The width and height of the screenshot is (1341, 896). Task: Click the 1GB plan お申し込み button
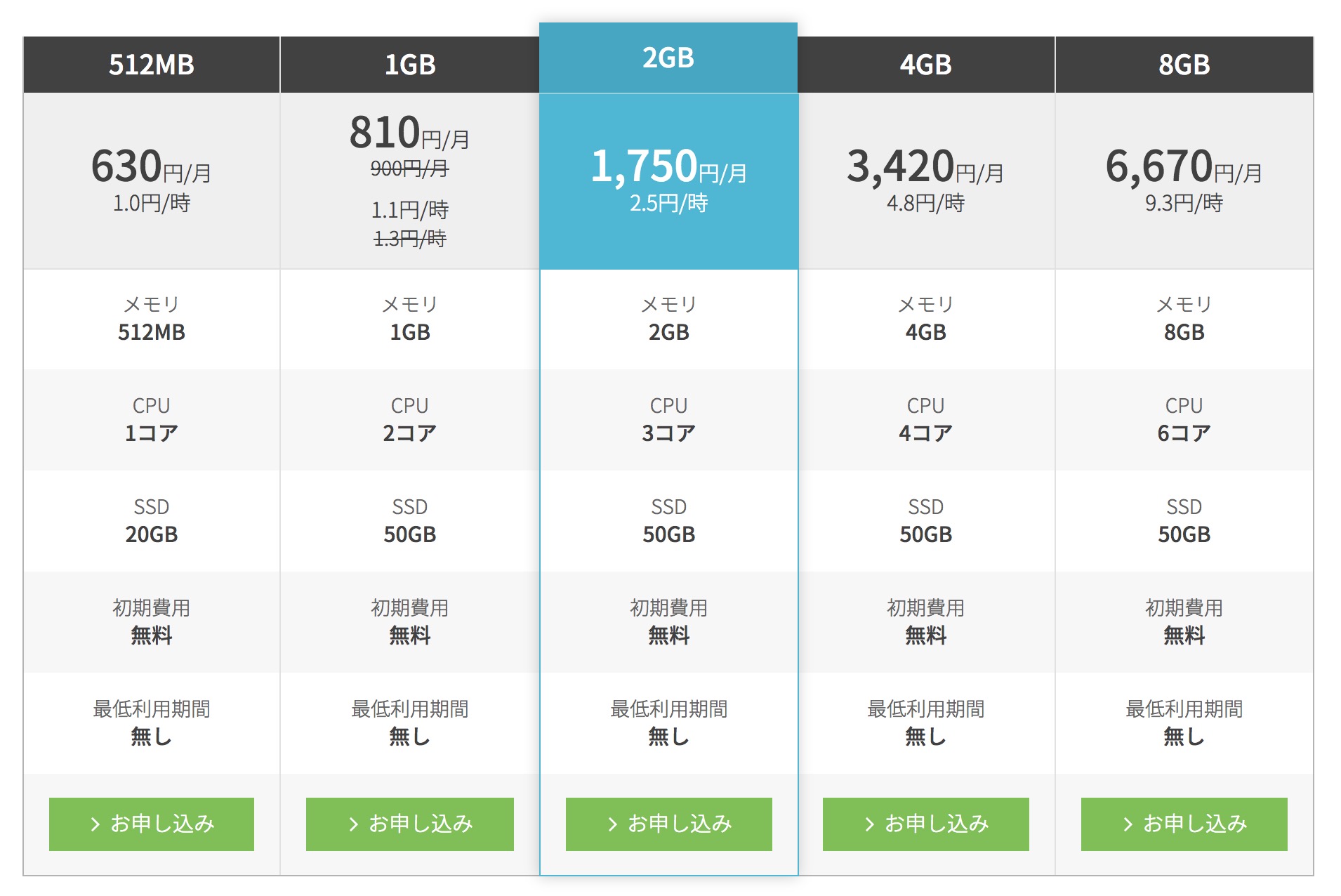(410, 824)
